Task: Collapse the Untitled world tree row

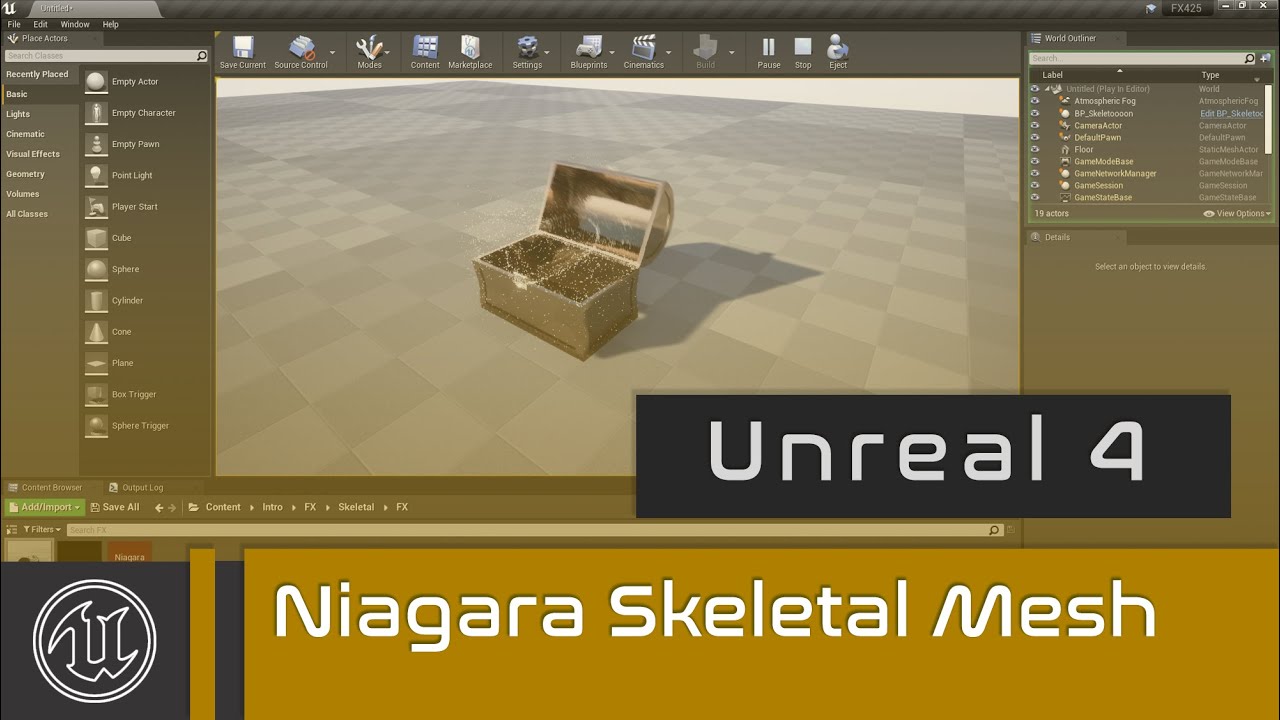Action: pyautogui.click(x=1049, y=89)
